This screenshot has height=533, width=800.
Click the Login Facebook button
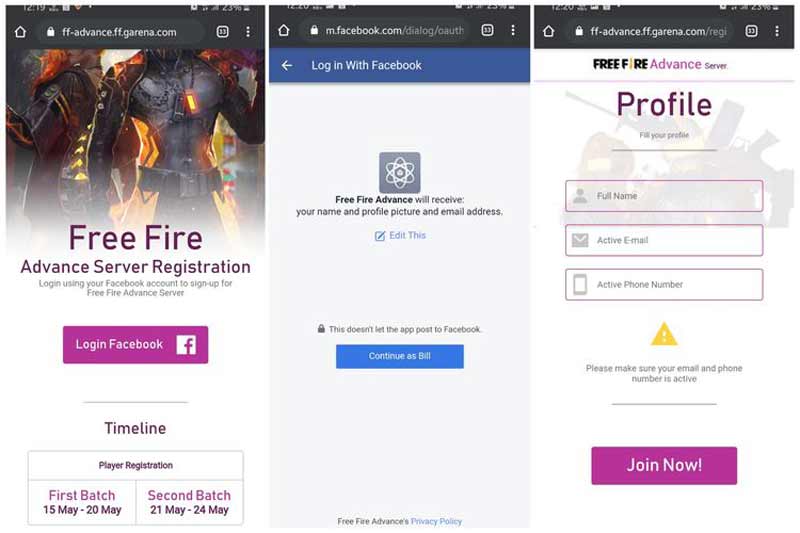tap(135, 345)
